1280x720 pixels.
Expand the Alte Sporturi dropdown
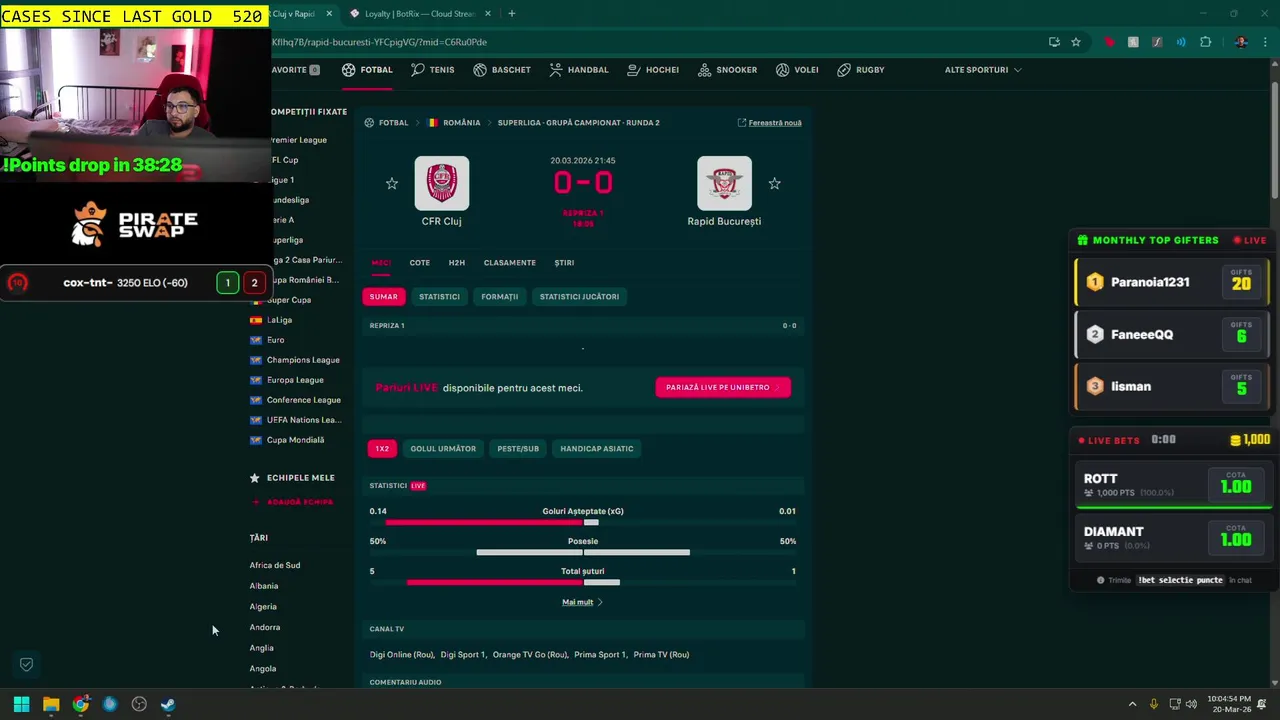(983, 70)
